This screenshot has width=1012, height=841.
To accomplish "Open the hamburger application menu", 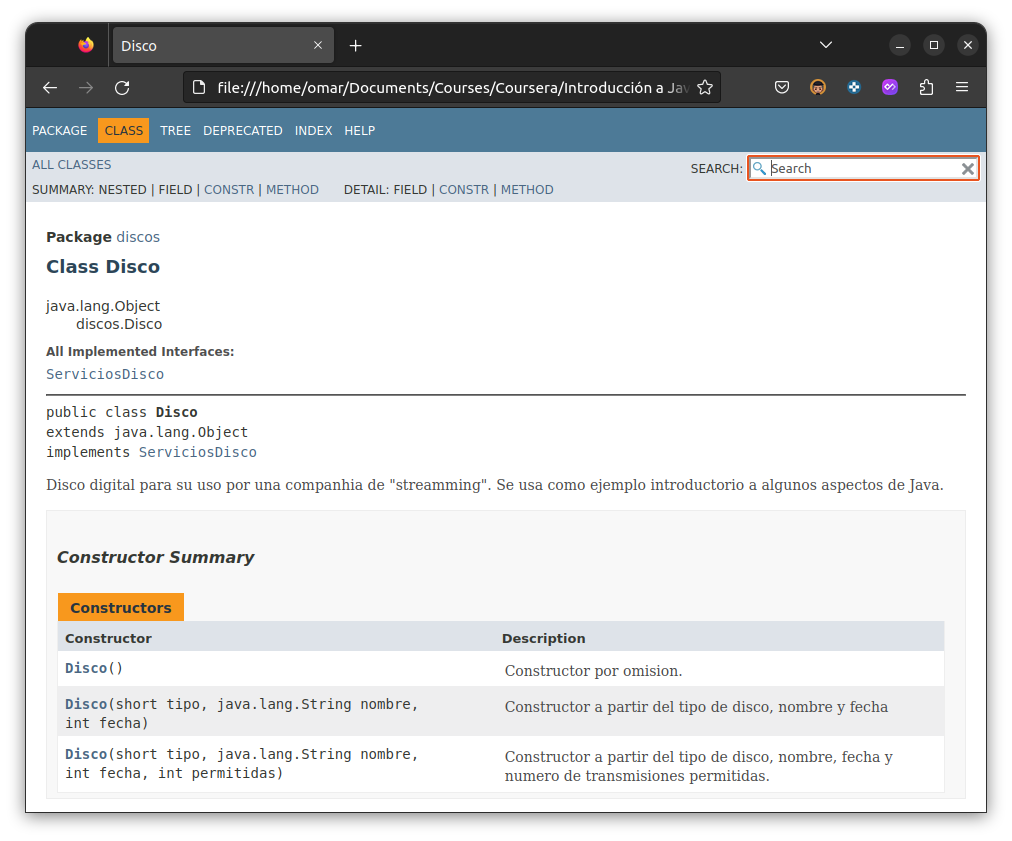I will tap(962, 88).
